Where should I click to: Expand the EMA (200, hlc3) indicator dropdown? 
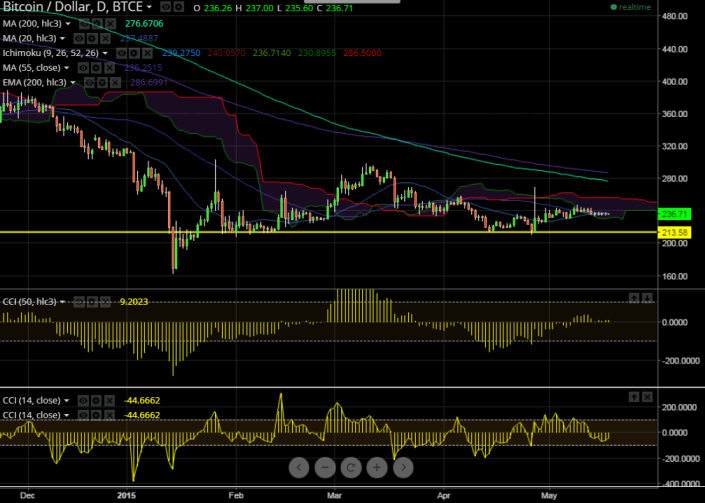click(73, 83)
